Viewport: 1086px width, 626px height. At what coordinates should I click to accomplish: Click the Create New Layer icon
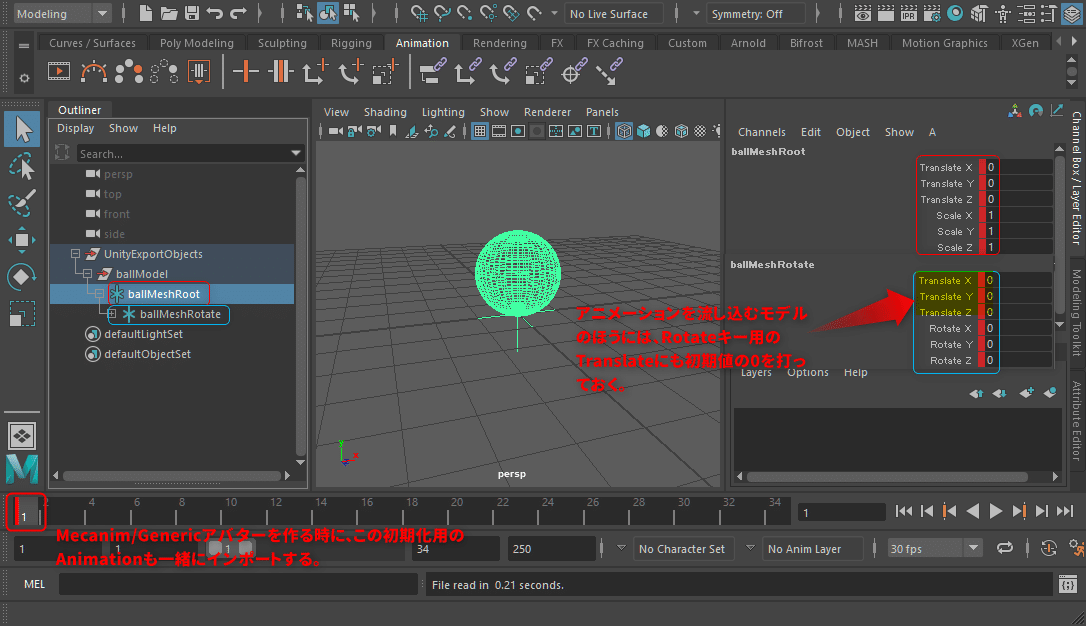coord(1026,393)
